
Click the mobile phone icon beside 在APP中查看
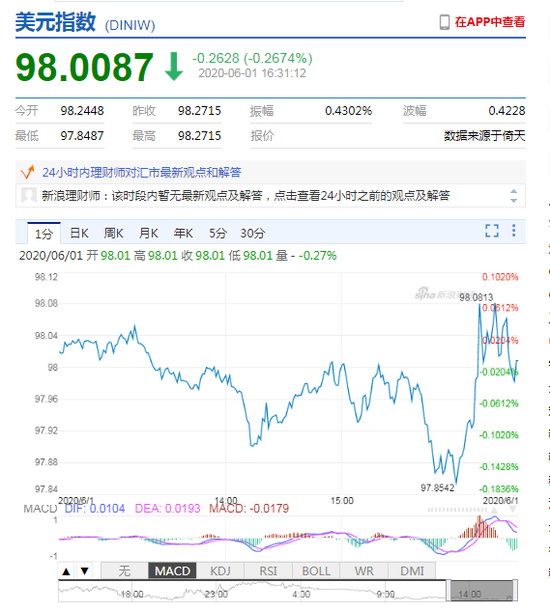(444, 22)
